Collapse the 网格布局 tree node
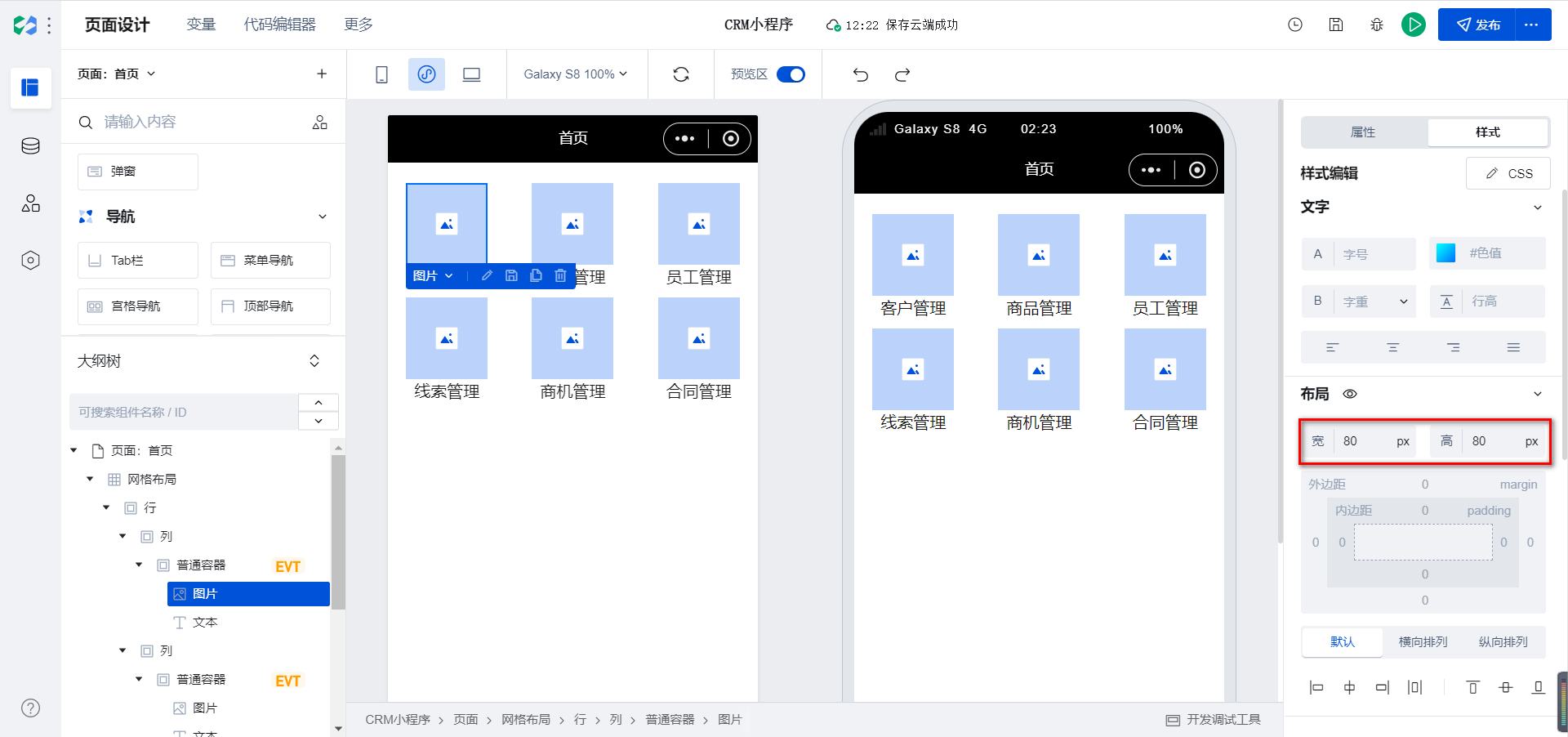The image size is (1568, 737). tap(90, 479)
